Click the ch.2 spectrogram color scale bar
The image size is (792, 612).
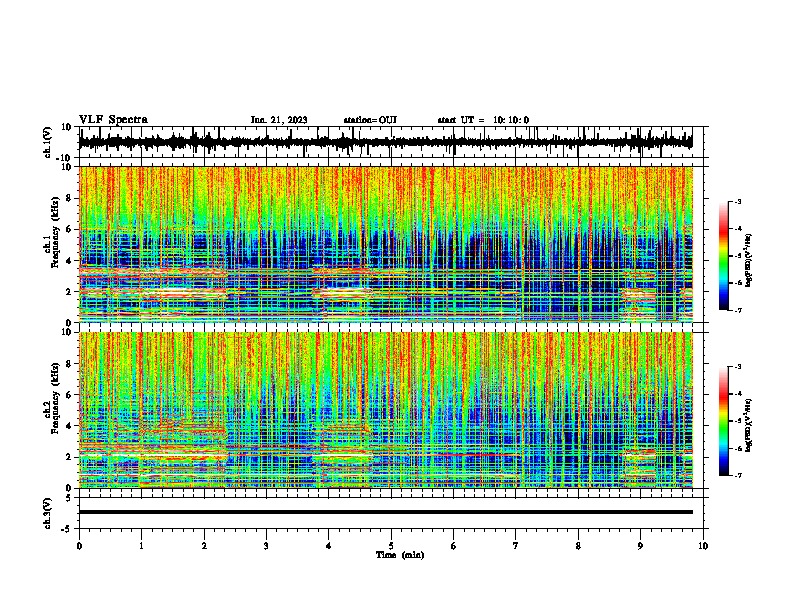723,421
